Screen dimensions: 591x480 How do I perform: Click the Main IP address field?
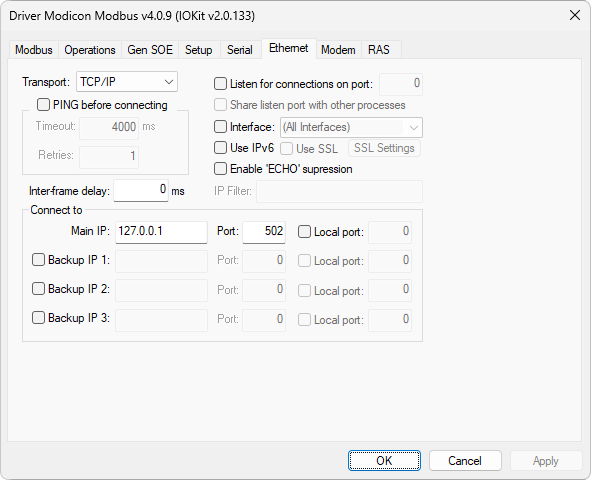click(x=161, y=232)
